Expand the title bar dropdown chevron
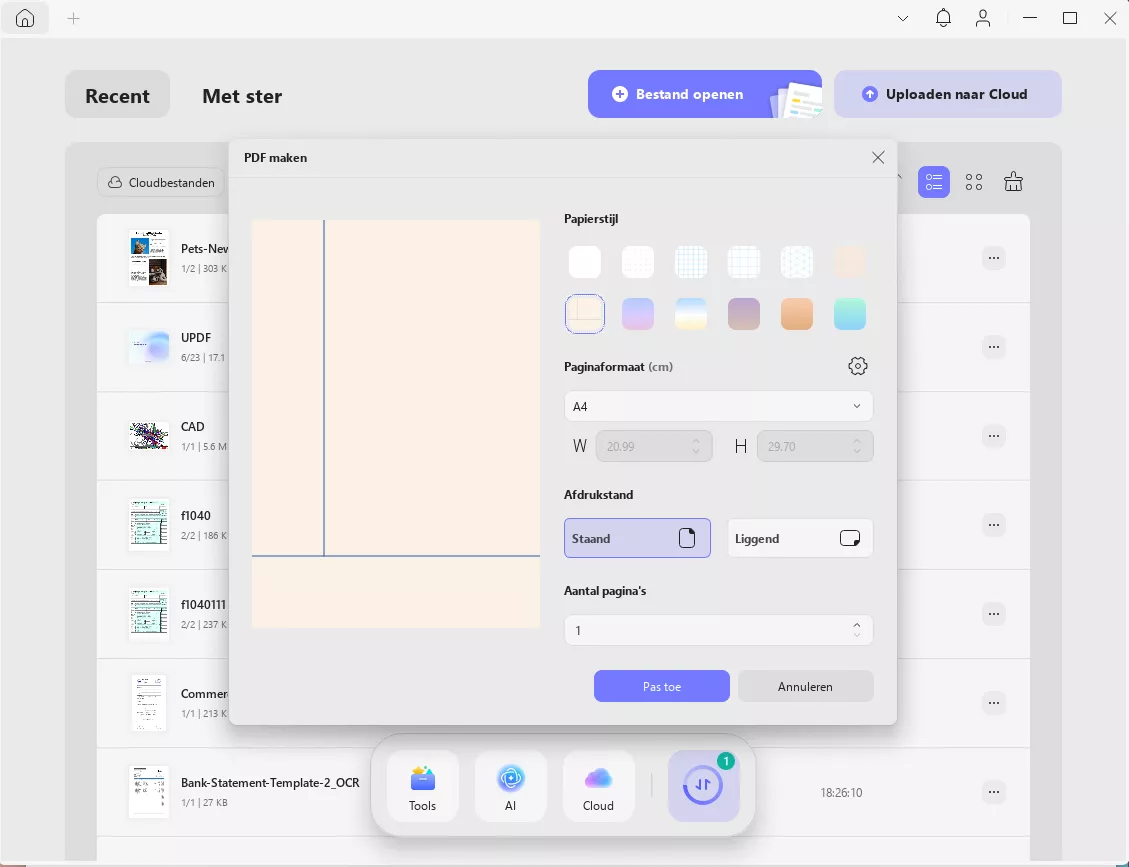 click(903, 19)
